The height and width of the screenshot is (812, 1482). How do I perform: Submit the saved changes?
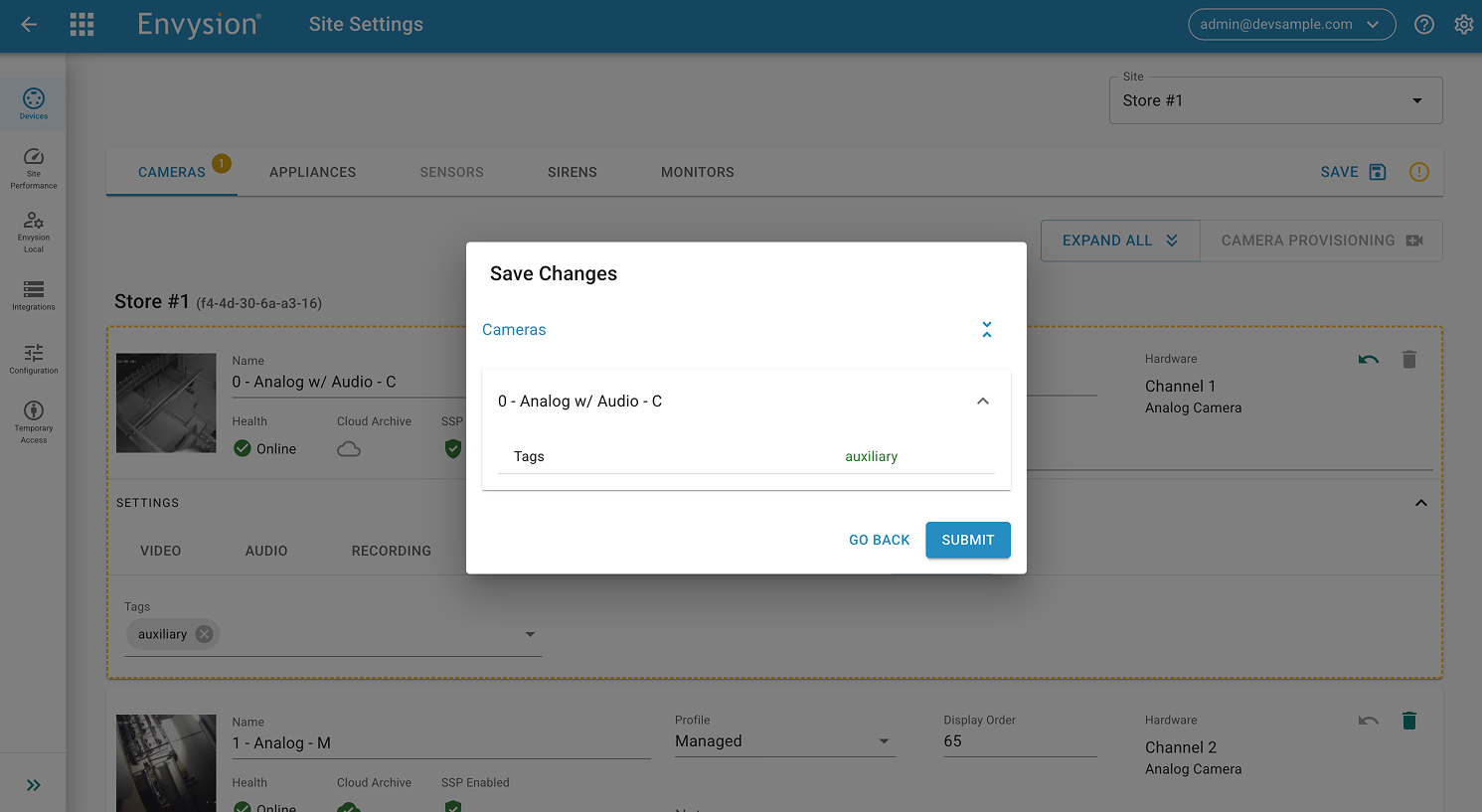point(967,540)
